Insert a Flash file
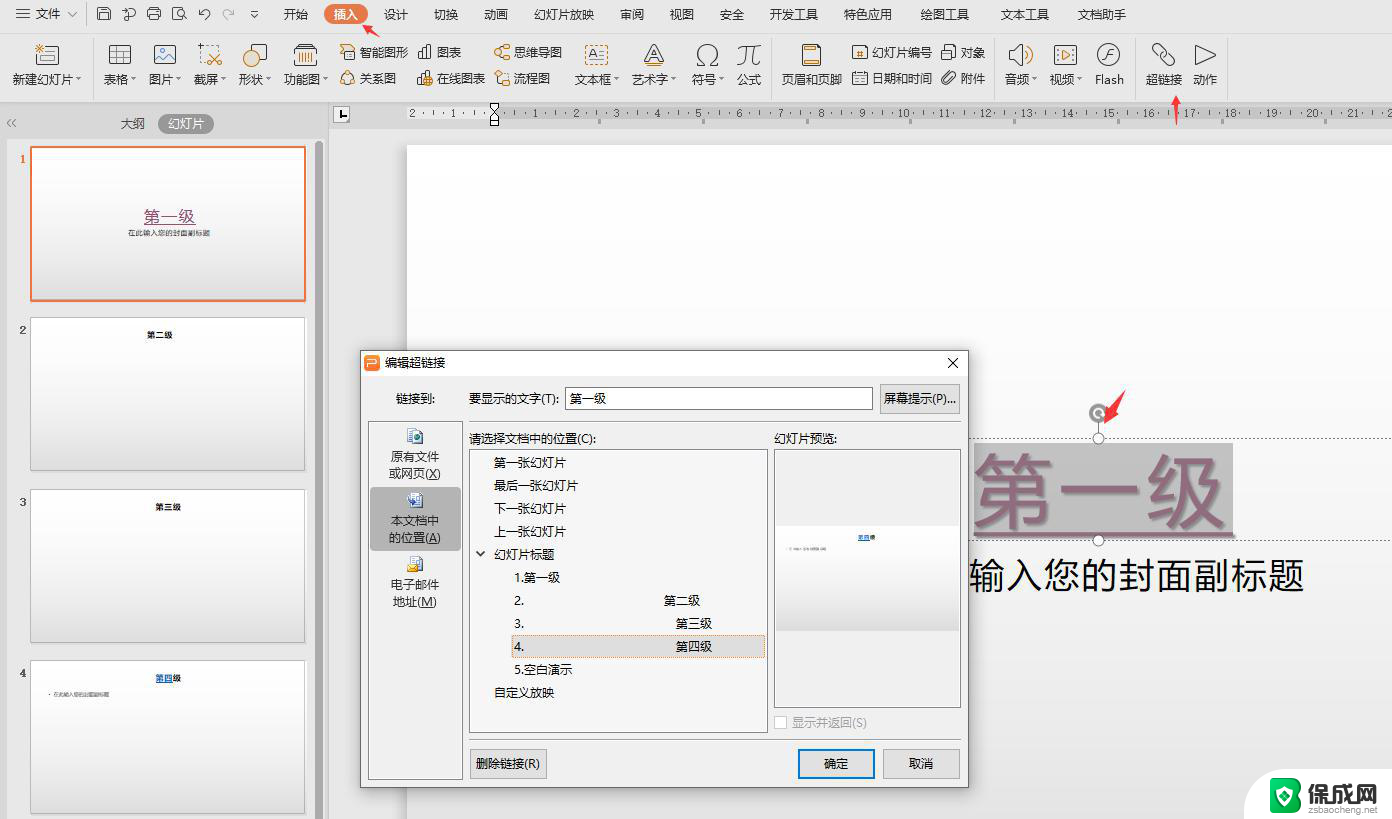The height and width of the screenshot is (819, 1392). (x=1109, y=65)
